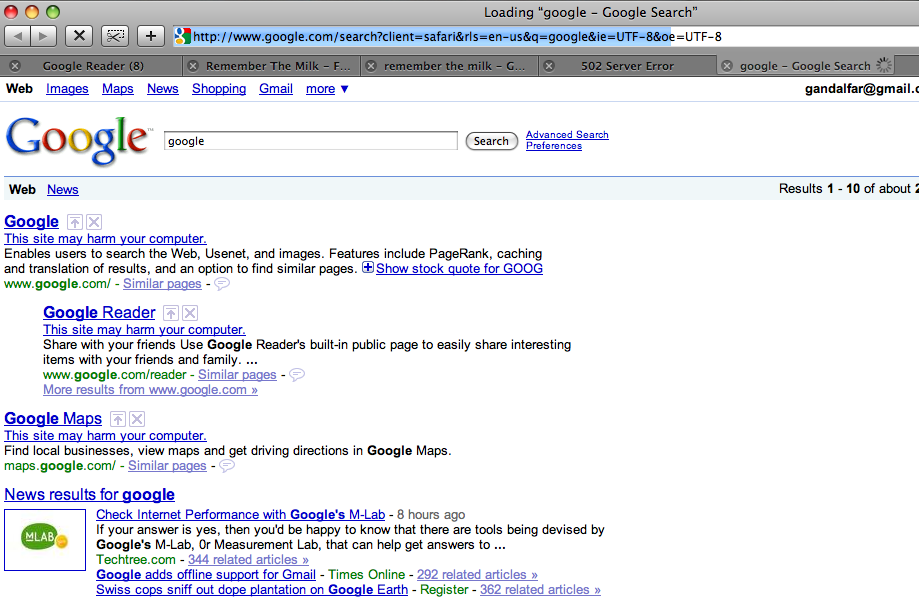The image size is (919, 599).
Task: Click the web clip scissors toolbar button
Action: click(x=115, y=36)
